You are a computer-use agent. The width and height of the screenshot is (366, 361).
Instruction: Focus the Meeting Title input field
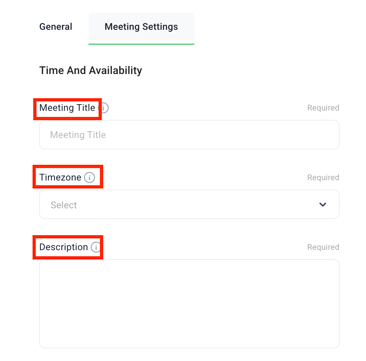(189, 135)
